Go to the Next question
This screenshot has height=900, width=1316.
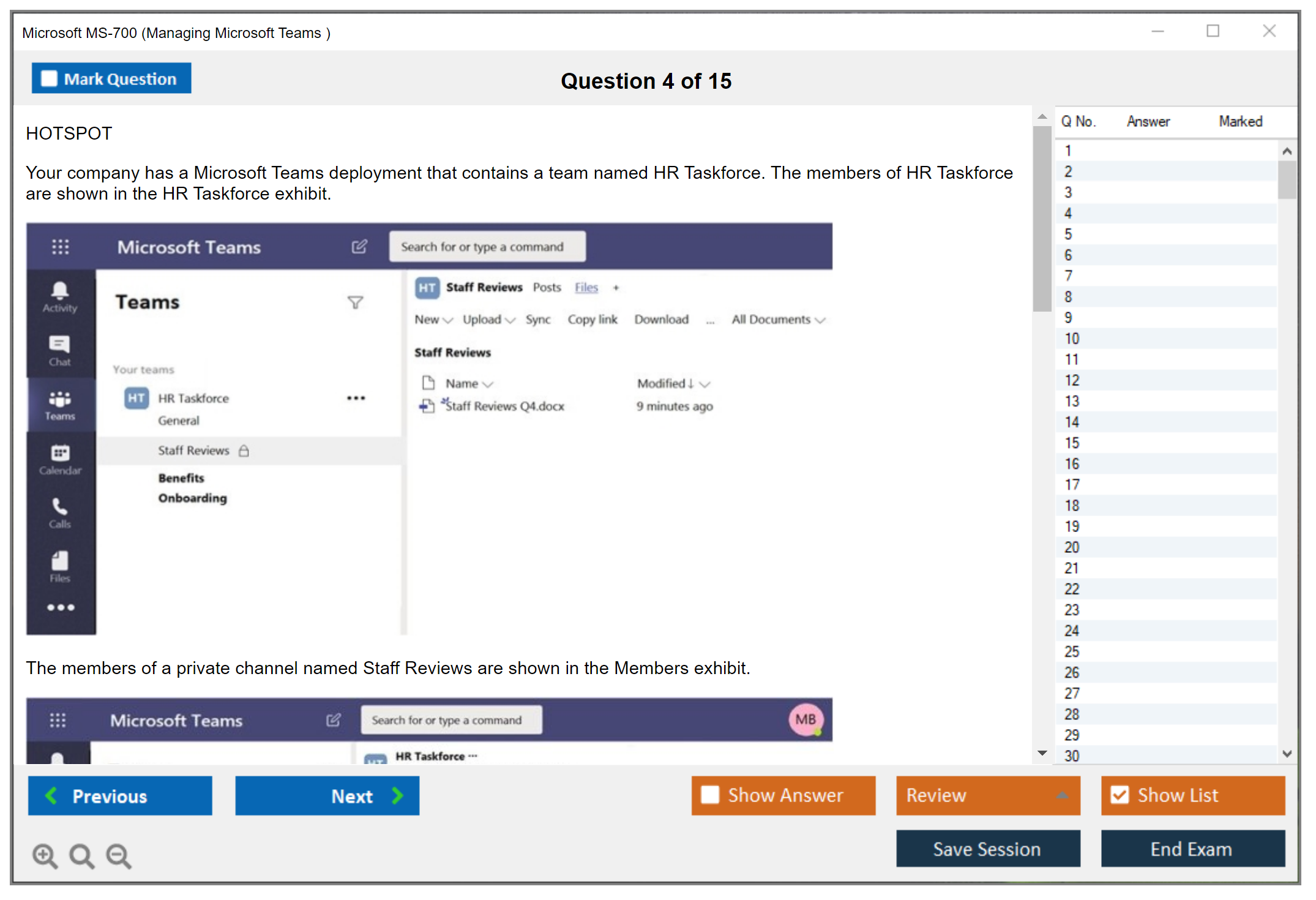pyautogui.click(x=327, y=796)
